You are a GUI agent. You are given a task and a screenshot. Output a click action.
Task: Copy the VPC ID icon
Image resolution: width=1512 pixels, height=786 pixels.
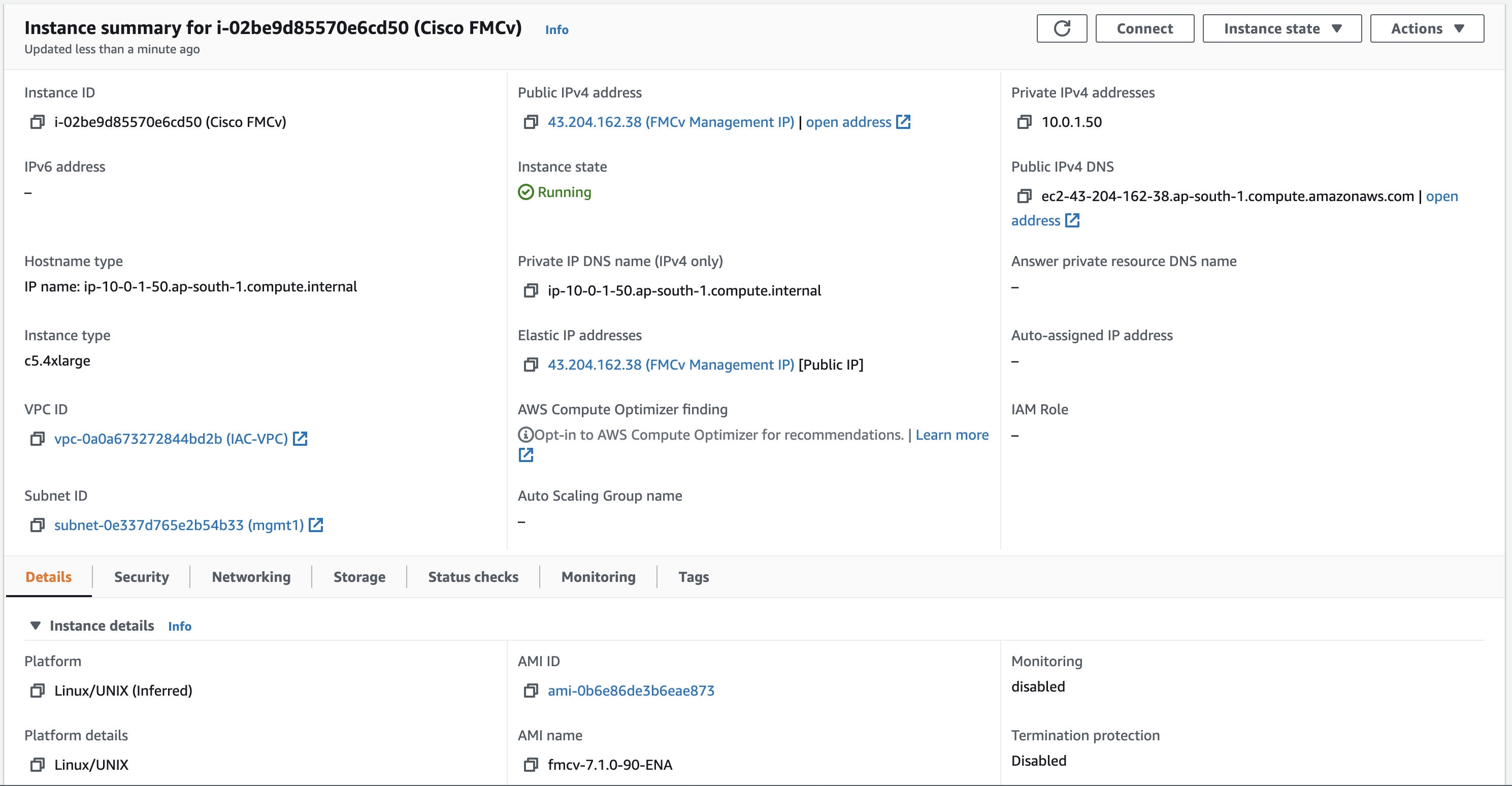coord(38,439)
